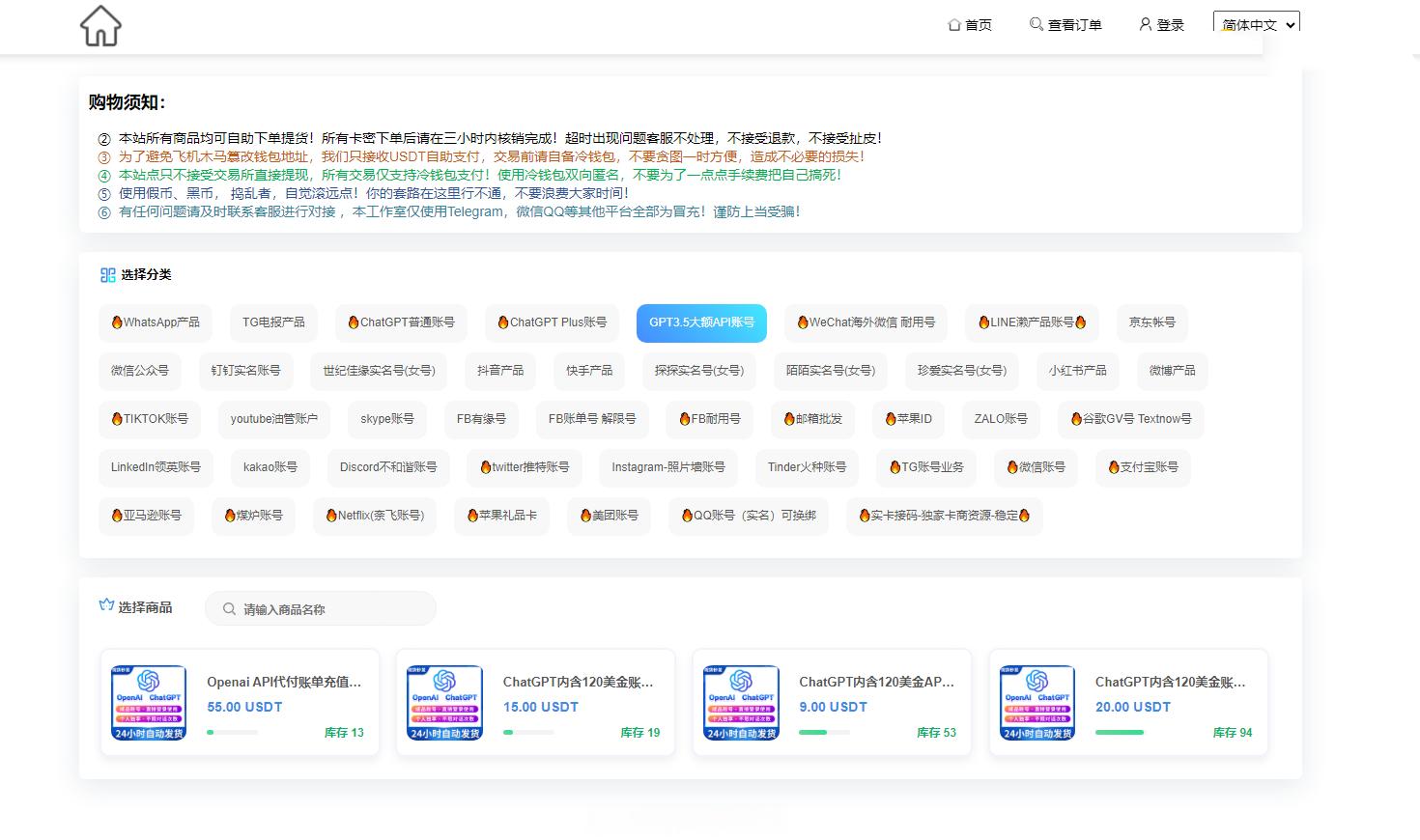1420x840 pixels.
Task: Open the 9.00 USDT ChatGPT product card
Action: [x=832, y=703]
